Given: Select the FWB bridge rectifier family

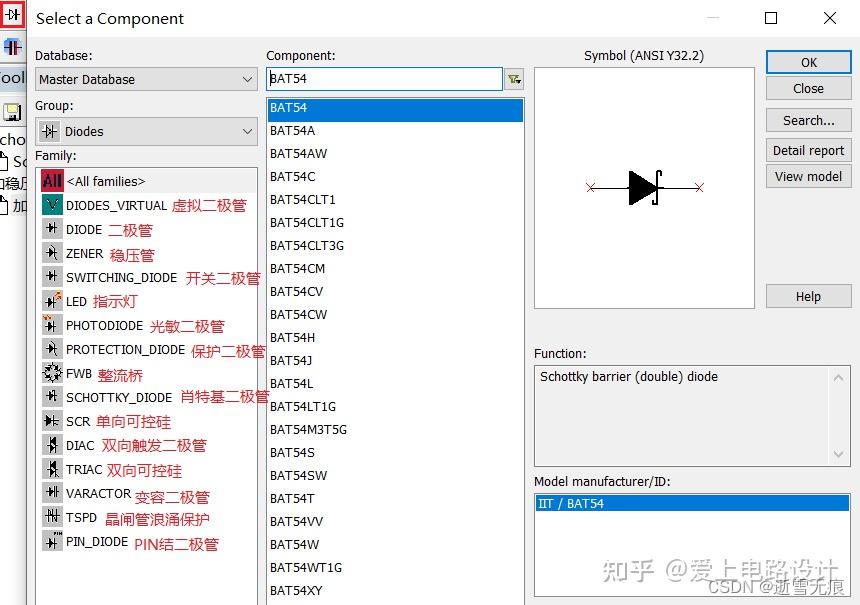Looking at the screenshot, I should point(52,373).
